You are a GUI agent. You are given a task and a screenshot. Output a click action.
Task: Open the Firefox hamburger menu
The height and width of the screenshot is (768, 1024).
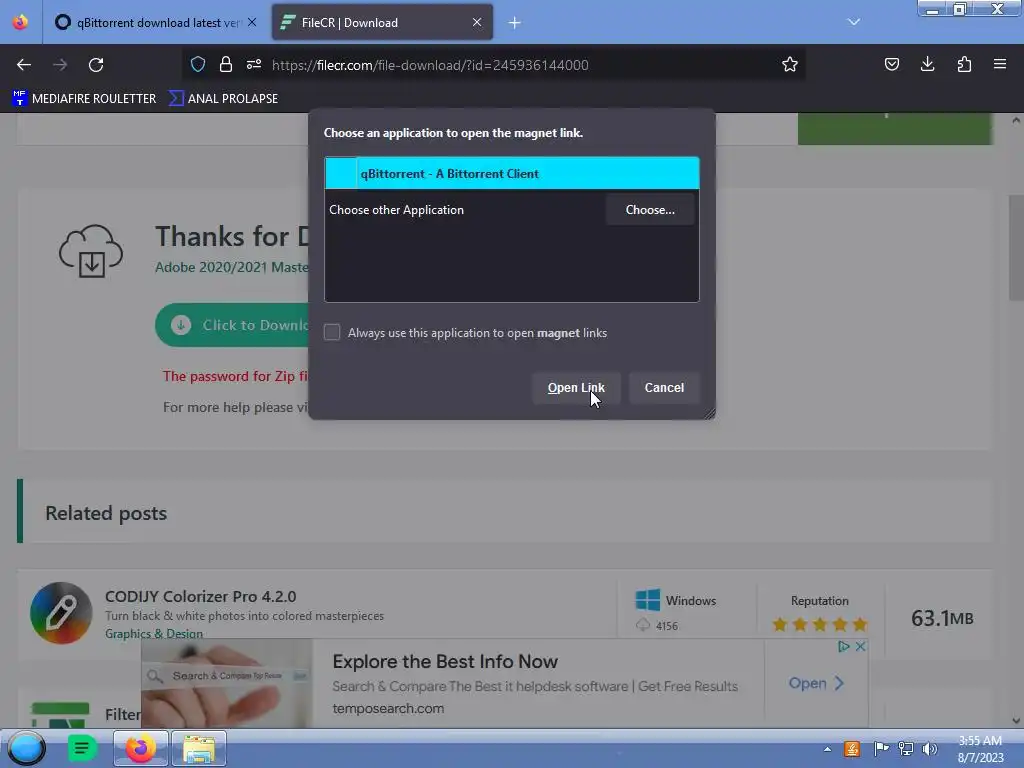pos(1000,64)
